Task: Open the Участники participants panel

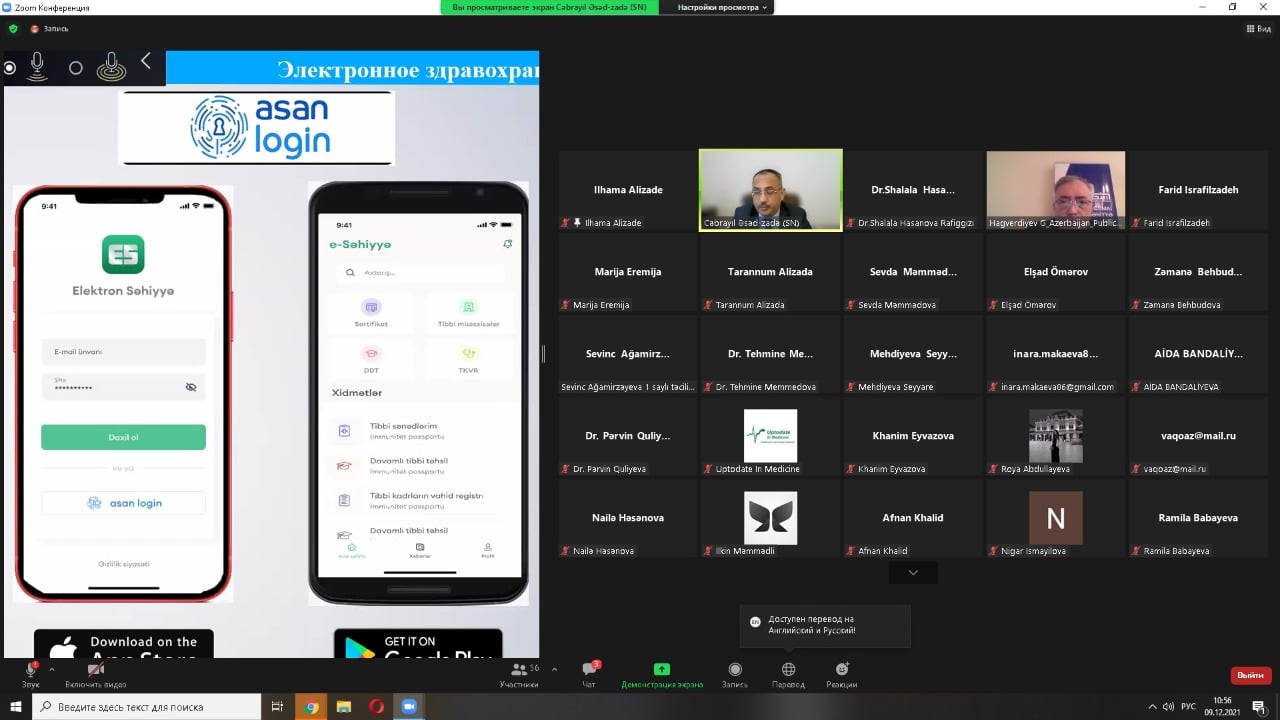Action: click(519, 675)
